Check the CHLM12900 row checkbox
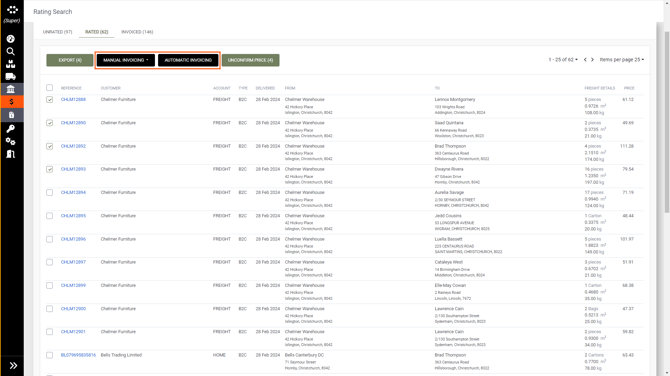Viewport: 670px width, 376px height. [50, 309]
